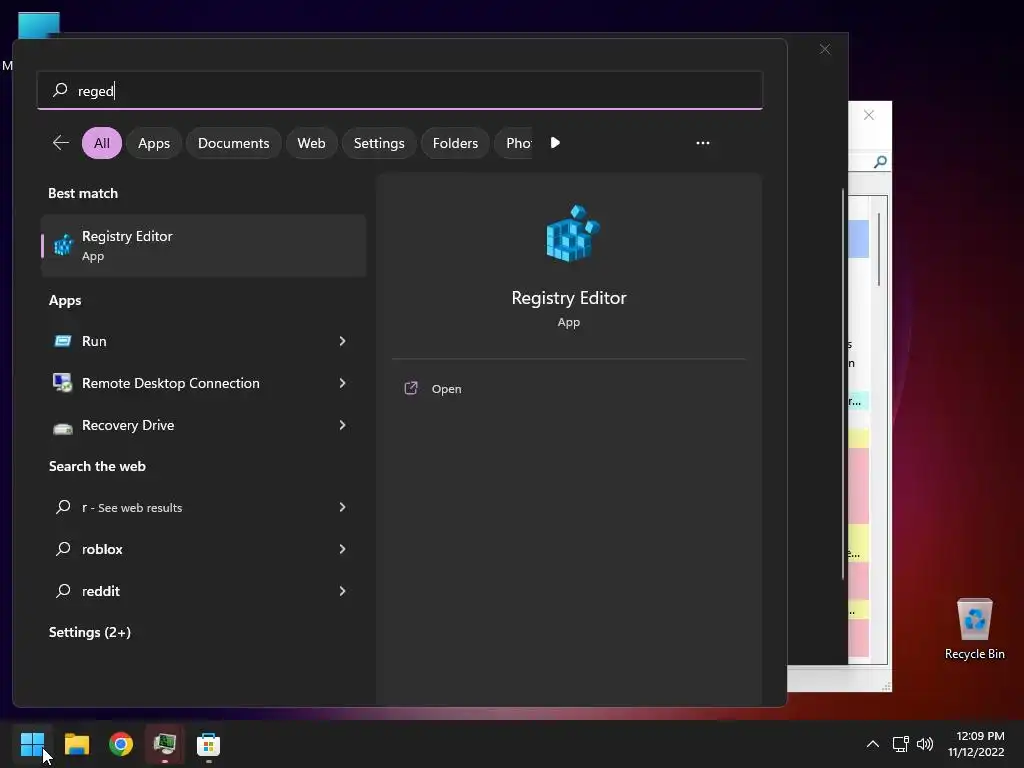Image resolution: width=1024 pixels, height=768 pixels.
Task: Click the 'reddit' suggestion text
Action: [x=101, y=591]
